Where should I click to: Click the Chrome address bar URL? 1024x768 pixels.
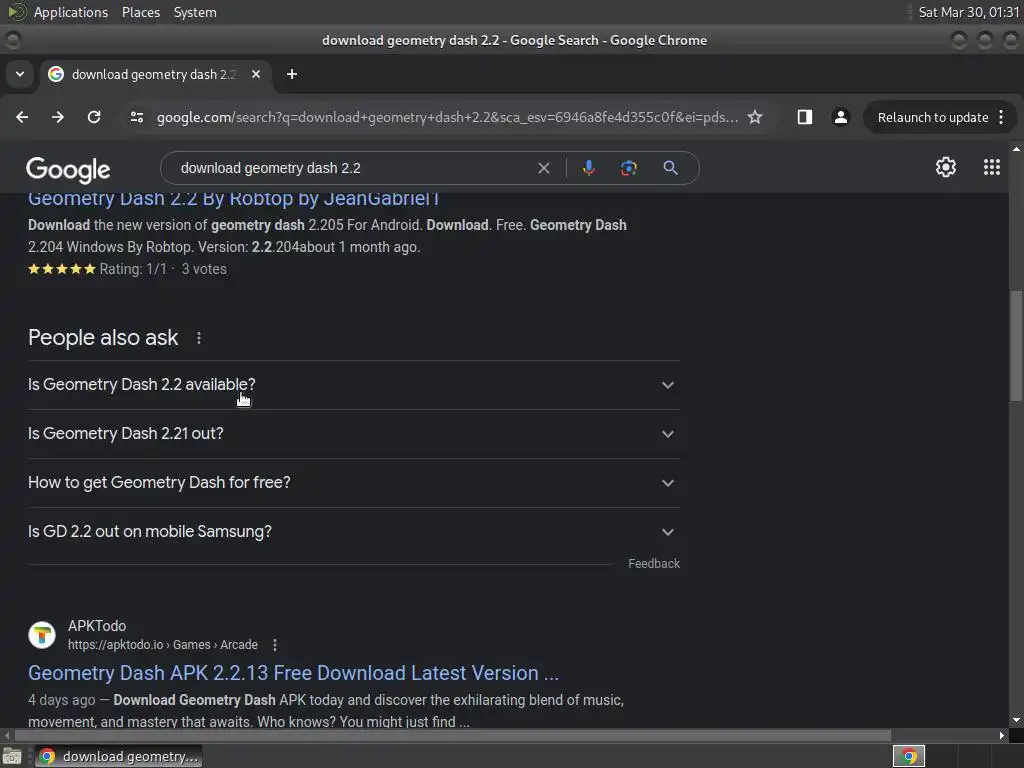coord(447,117)
